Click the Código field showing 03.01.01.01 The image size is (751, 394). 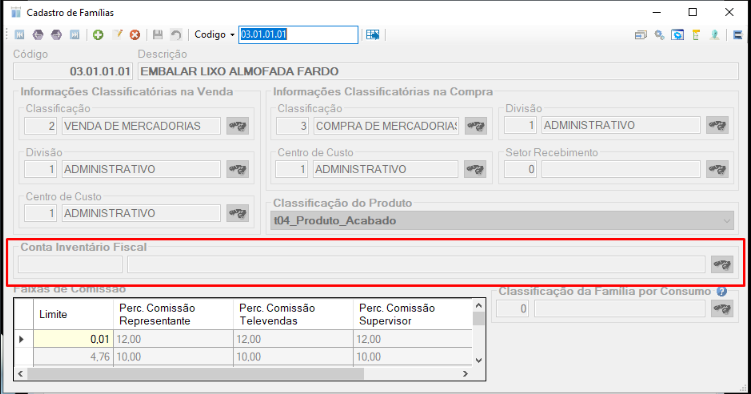pos(73,71)
